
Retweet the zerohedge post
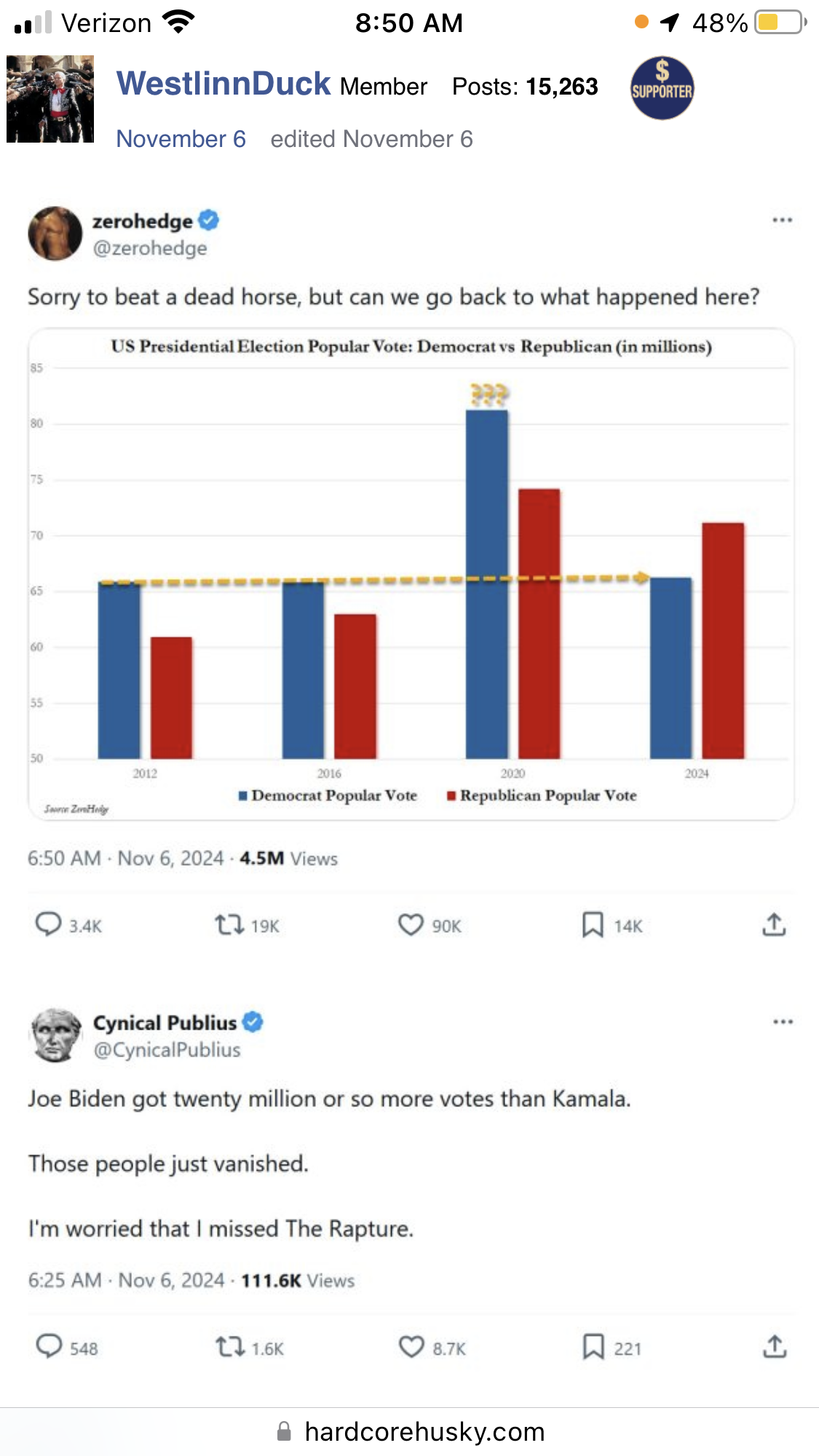(229, 925)
